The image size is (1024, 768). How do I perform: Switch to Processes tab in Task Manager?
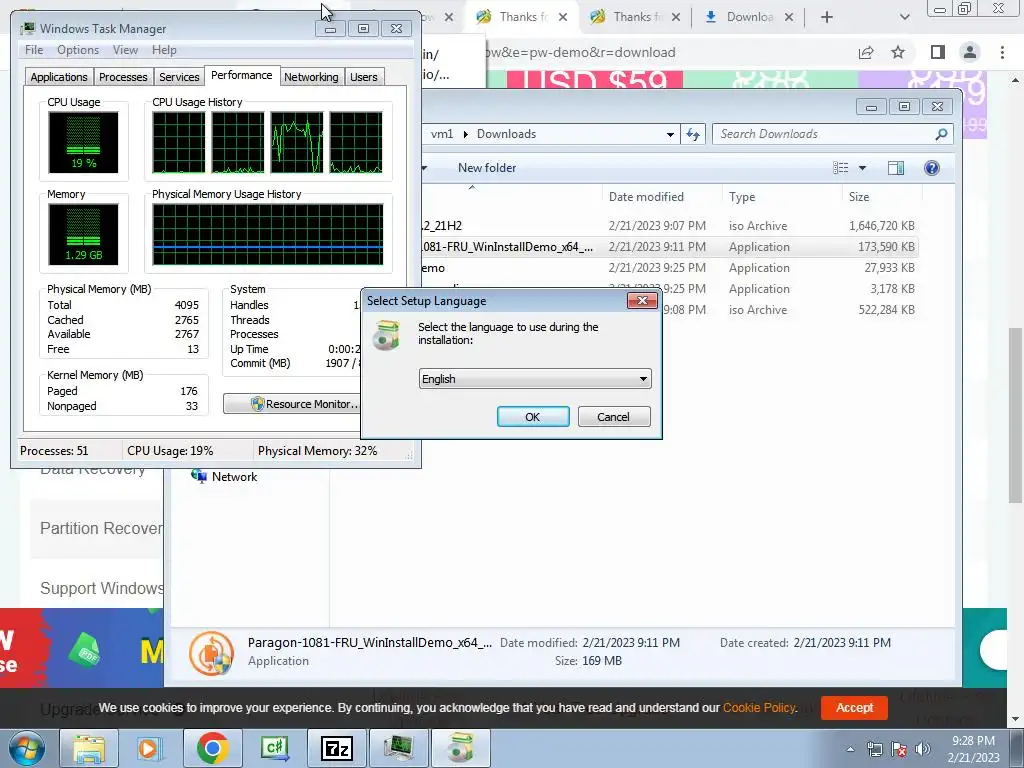[123, 77]
